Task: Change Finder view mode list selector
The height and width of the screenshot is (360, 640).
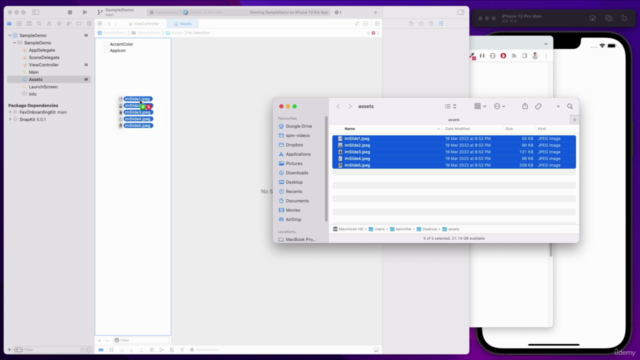Action: coord(450,107)
